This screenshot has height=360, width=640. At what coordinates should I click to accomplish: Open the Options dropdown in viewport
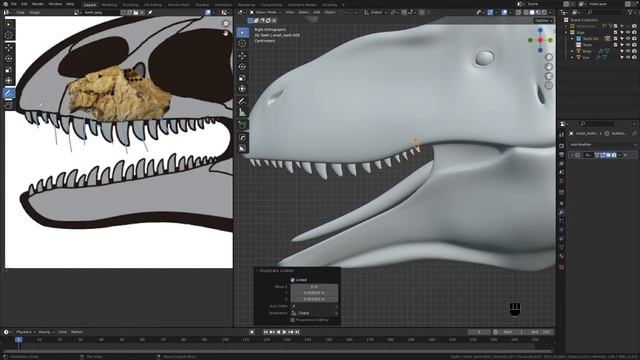pos(543,20)
